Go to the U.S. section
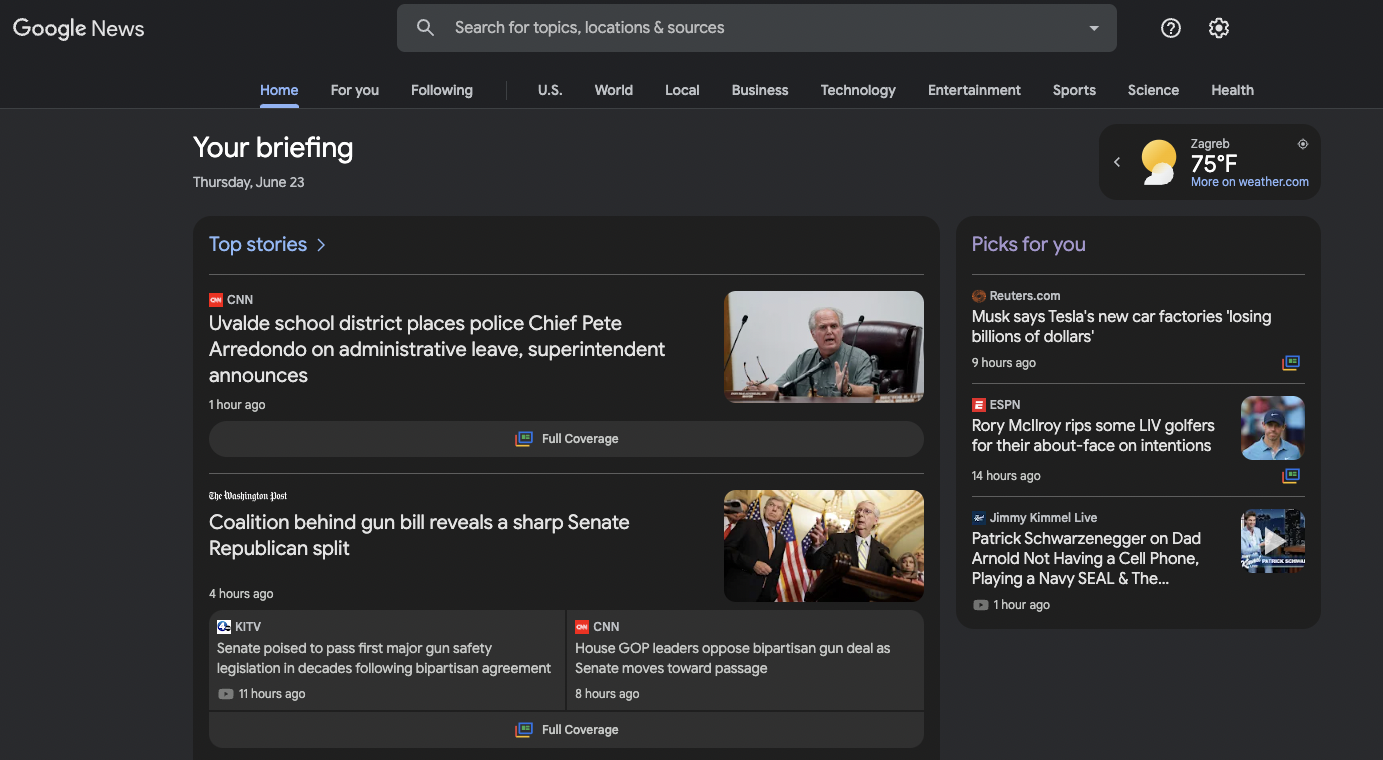This screenshot has width=1383, height=760. [x=550, y=90]
